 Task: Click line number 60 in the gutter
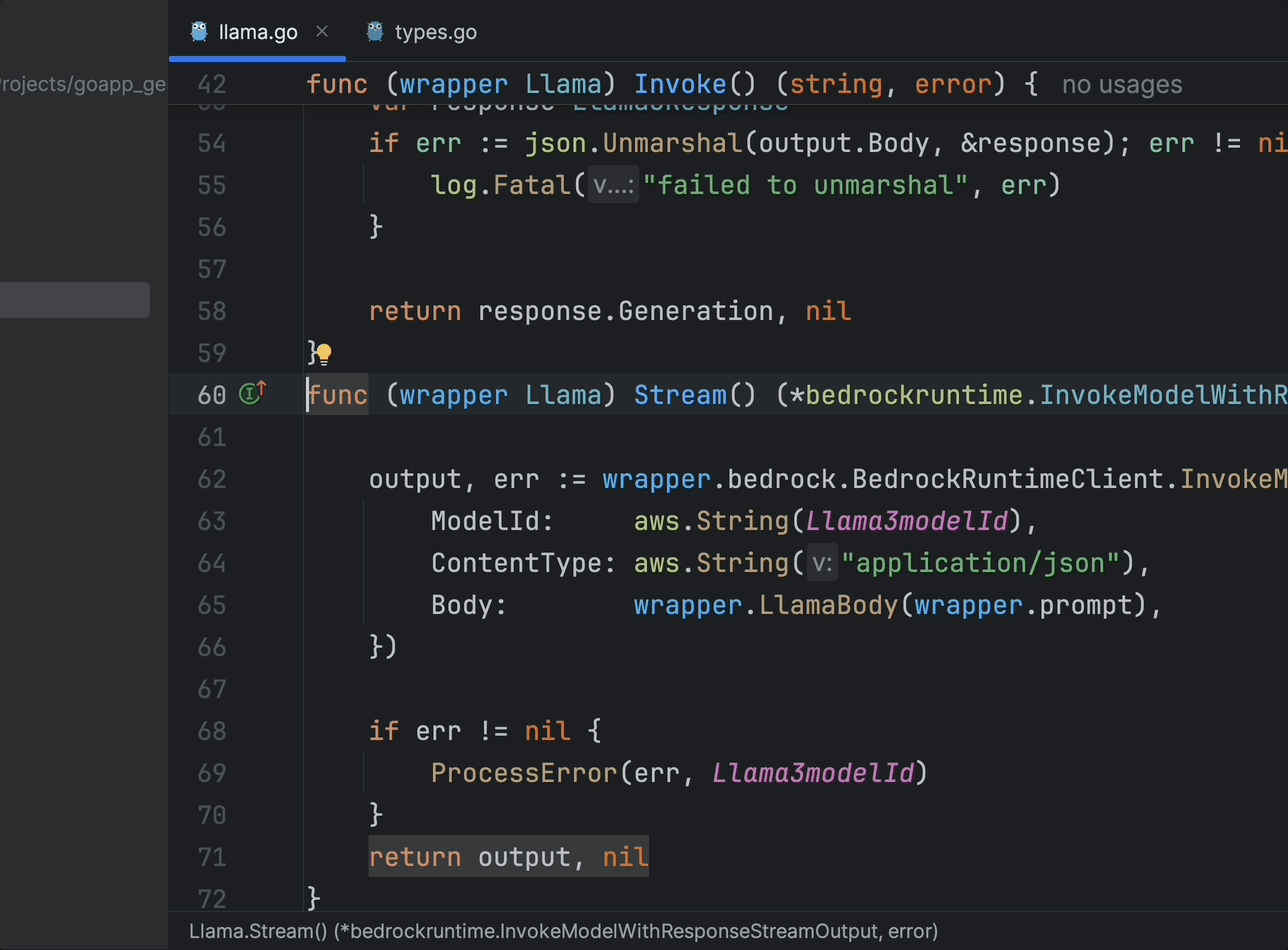[x=212, y=394]
